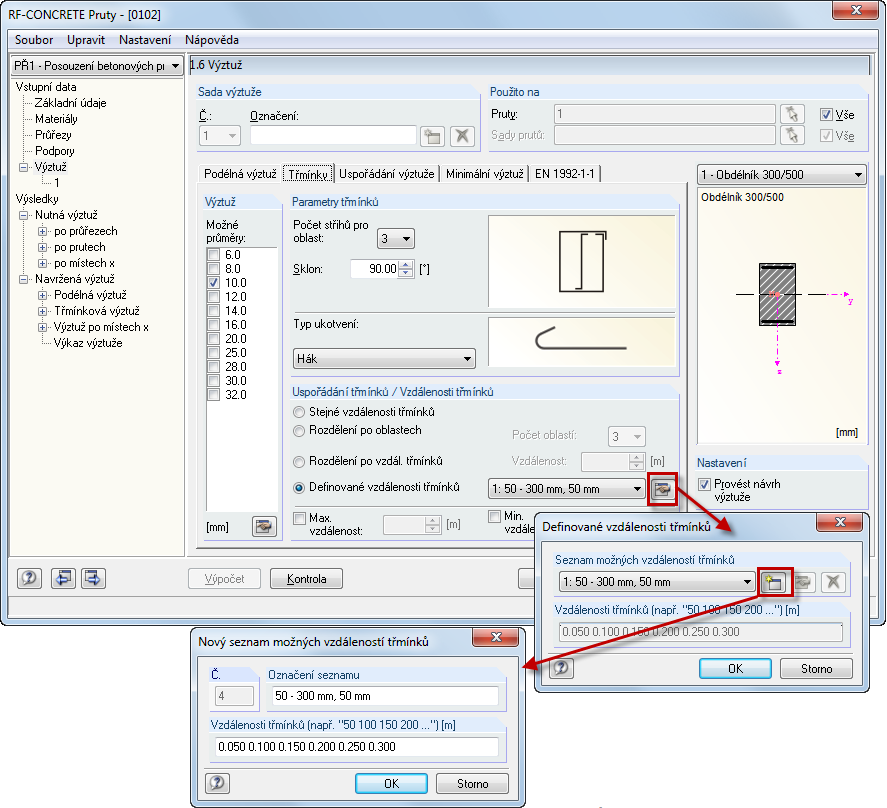Screen dimensions: 887x808
Task: Toggle Max. vzdálenost checkbox
Action: 300,518
